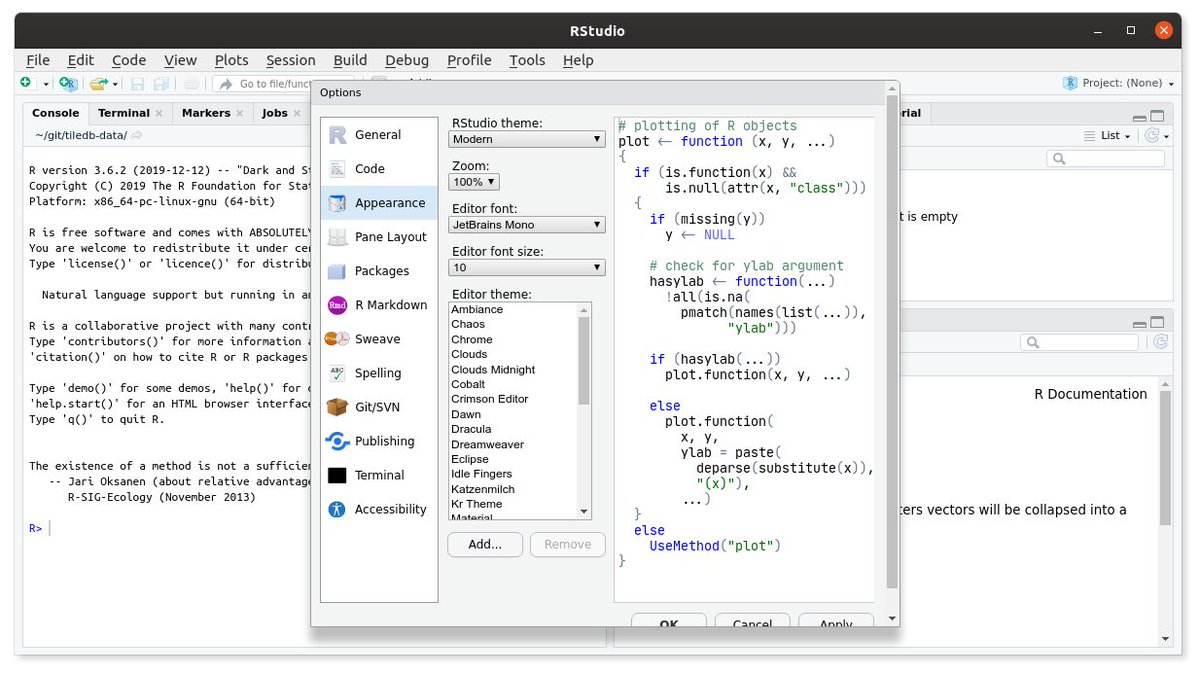Image resolution: width=1200 pixels, height=673 pixels.
Task: Select the Cobalt editor theme
Action: [468, 384]
